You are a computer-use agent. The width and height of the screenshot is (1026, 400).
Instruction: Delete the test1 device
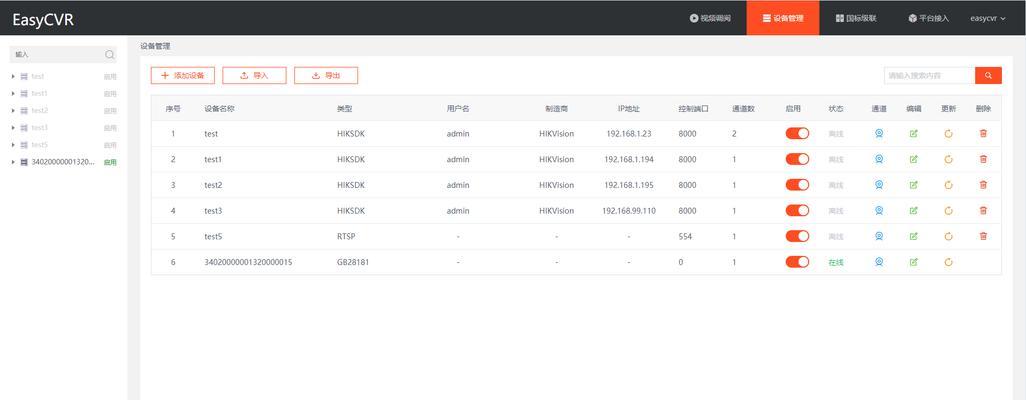983,159
